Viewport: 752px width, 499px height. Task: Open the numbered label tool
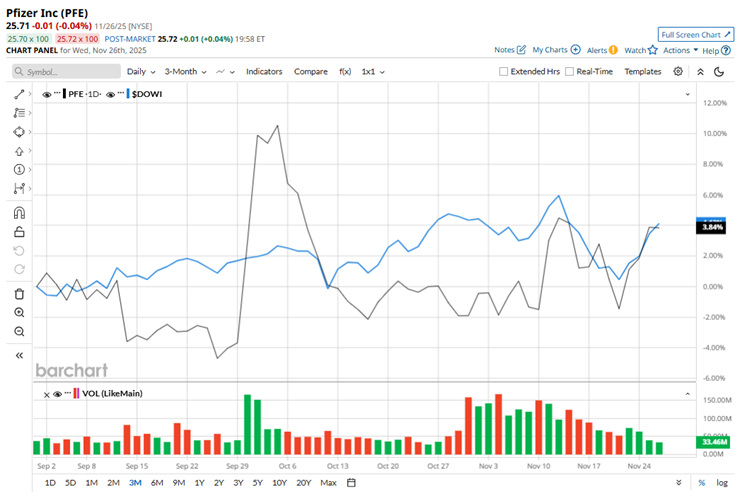19,169
